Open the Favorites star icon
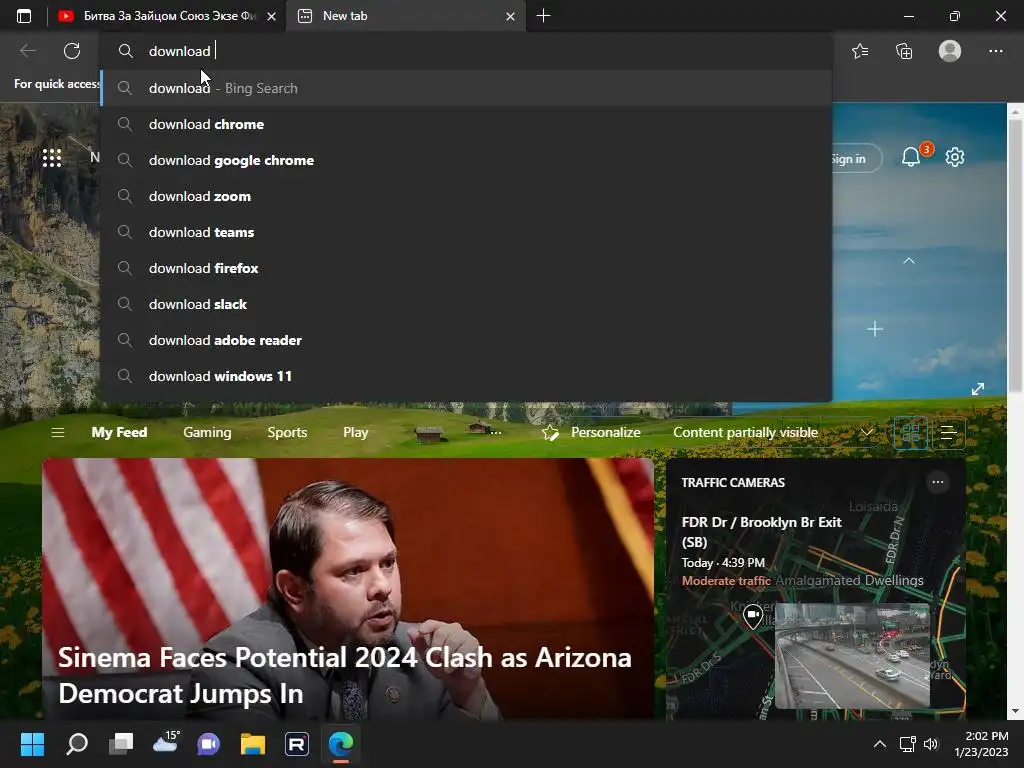The height and width of the screenshot is (768, 1024). pyautogui.click(x=860, y=51)
